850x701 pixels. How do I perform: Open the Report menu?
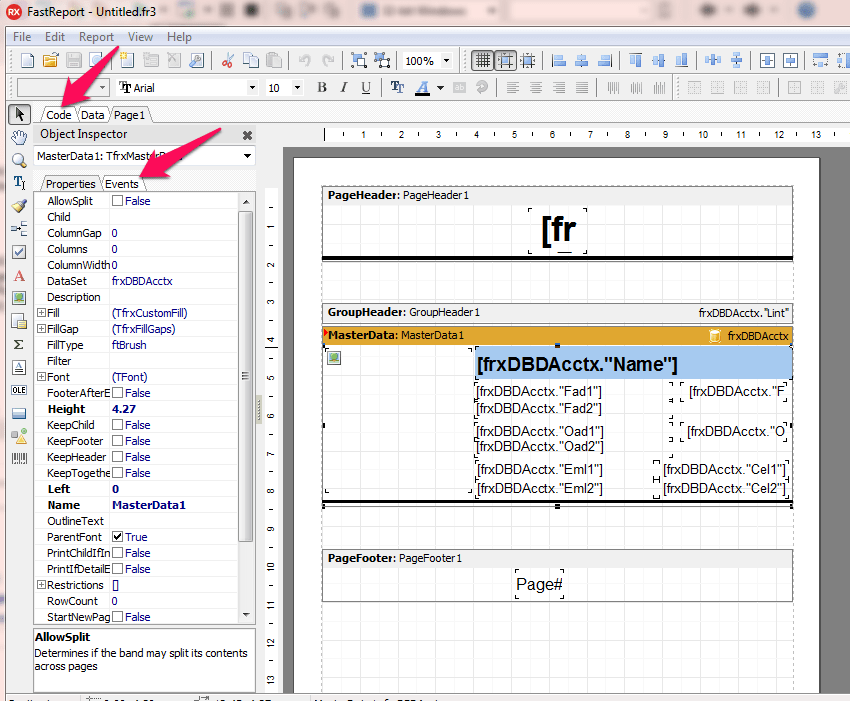click(x=96, y=37)
